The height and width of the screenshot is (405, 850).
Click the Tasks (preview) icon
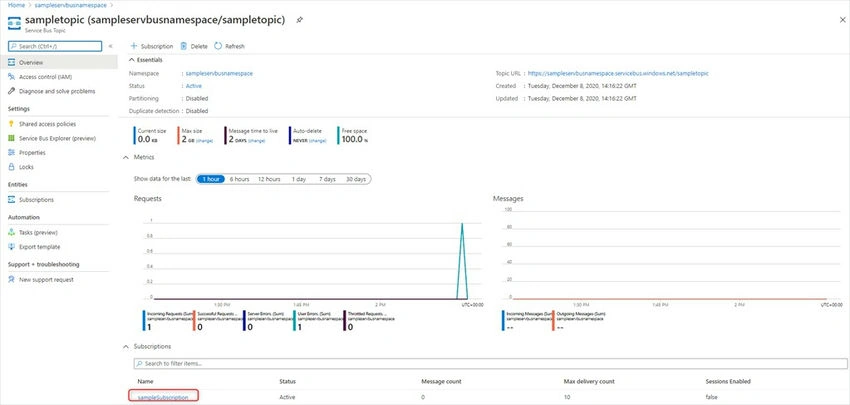tap(12, 233)
